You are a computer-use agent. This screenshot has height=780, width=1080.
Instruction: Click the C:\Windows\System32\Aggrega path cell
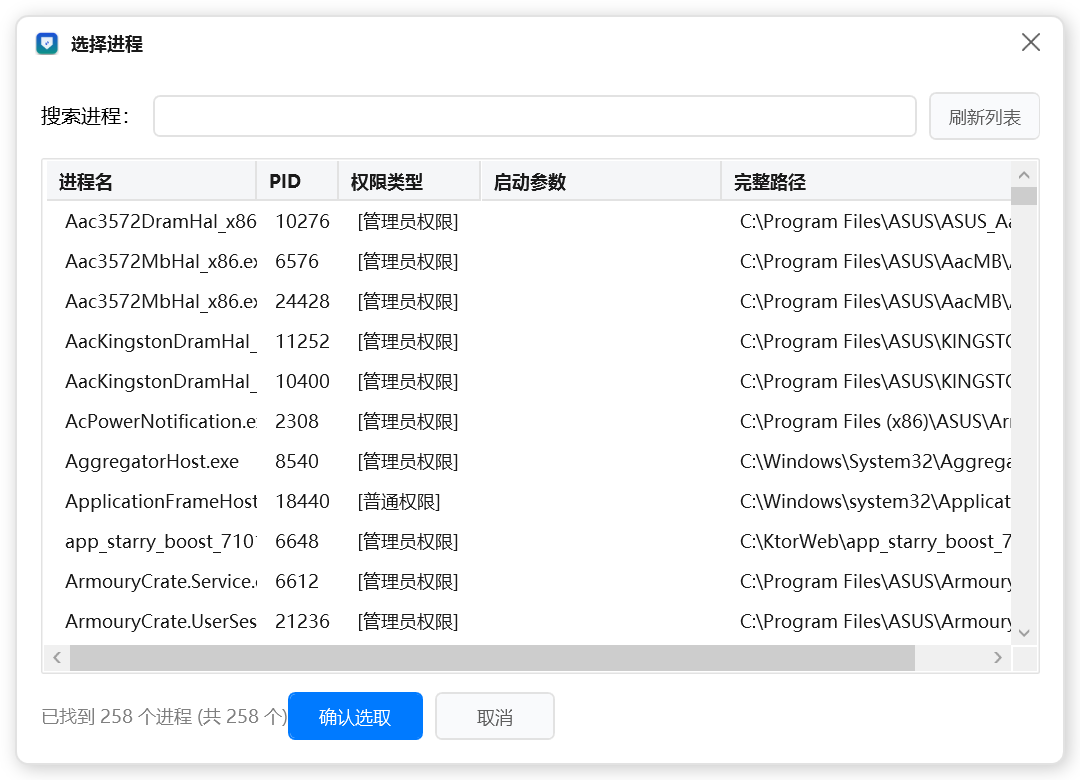875,462
